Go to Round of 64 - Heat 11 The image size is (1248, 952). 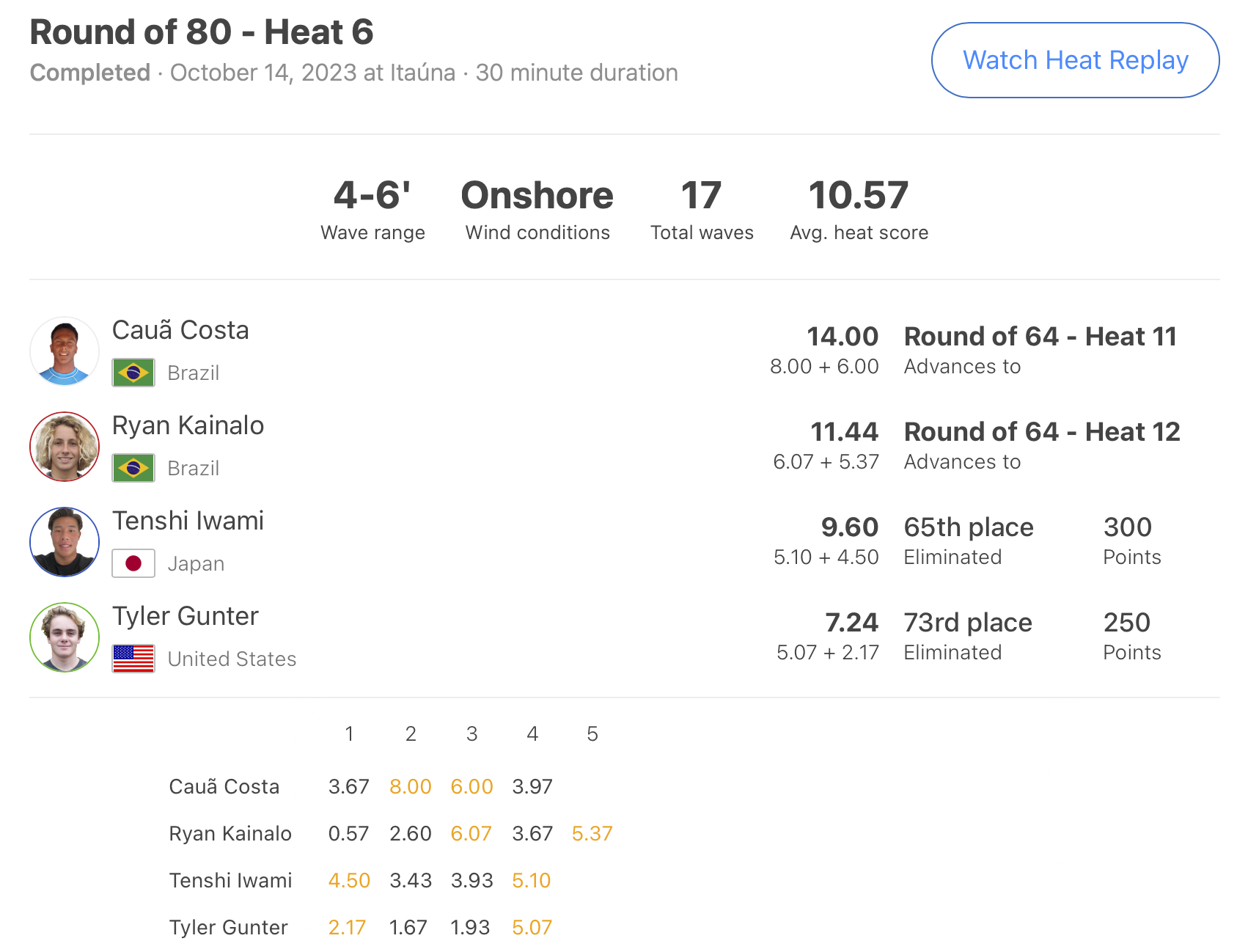(x=1040, y=337)
